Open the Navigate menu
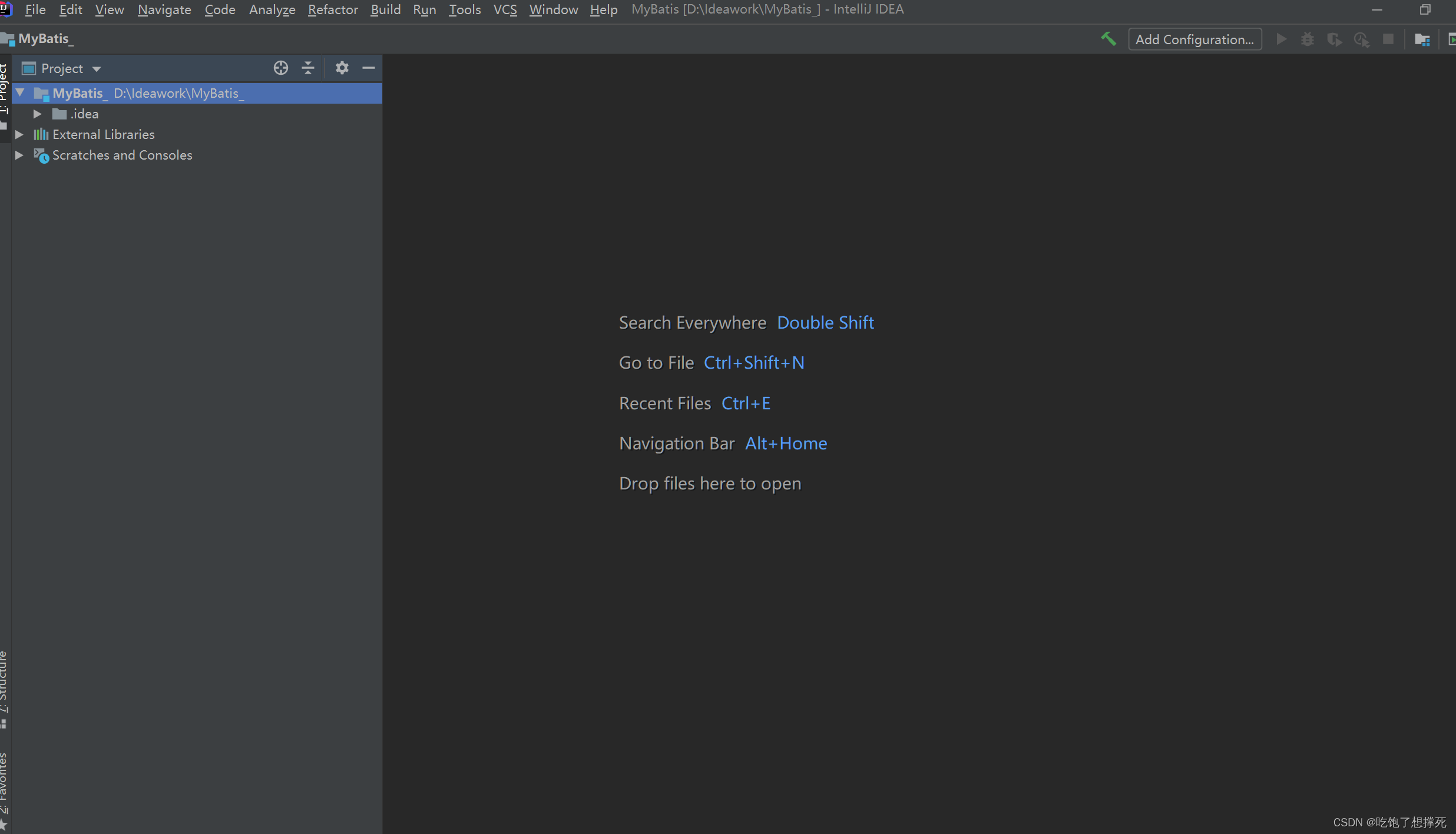 164,9
